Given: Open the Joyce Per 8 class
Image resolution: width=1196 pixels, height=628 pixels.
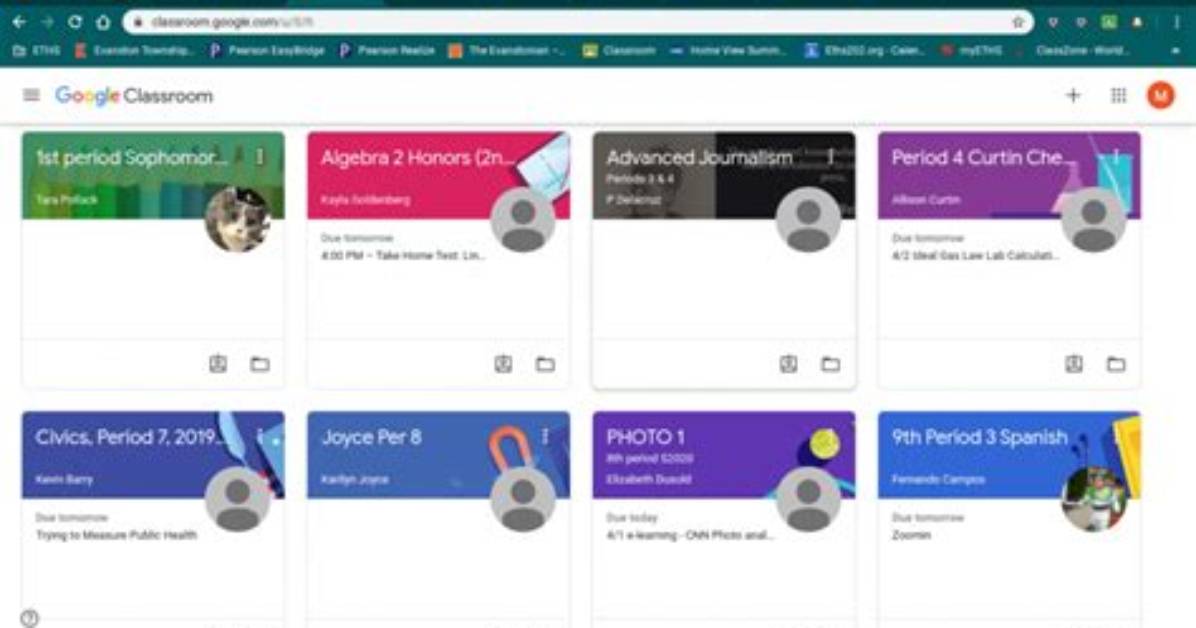Looking at the screenshot, I should [x=371, y=437].
